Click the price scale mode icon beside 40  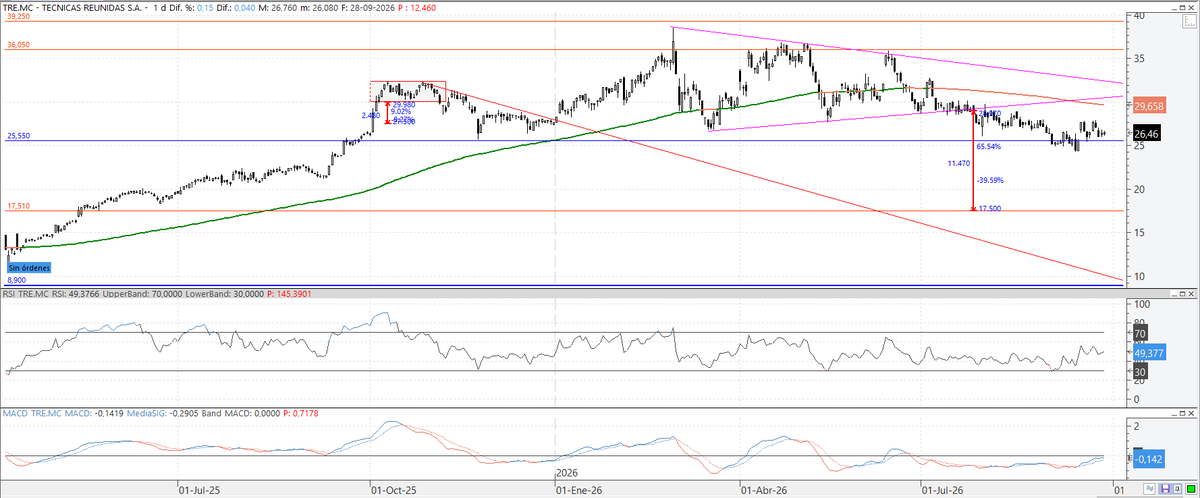pos(1189,21)
